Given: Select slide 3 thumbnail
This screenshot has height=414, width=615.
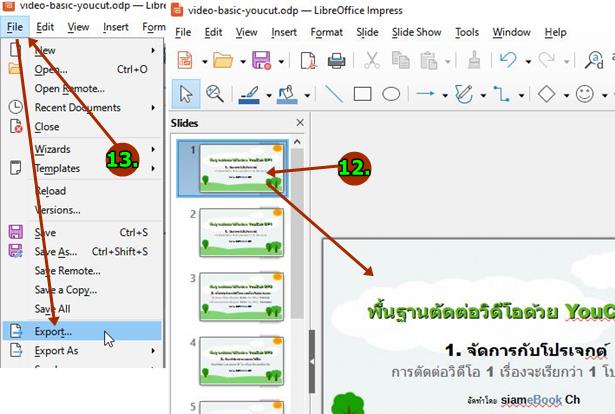Looking at the screenshot, I should (241, 297).
